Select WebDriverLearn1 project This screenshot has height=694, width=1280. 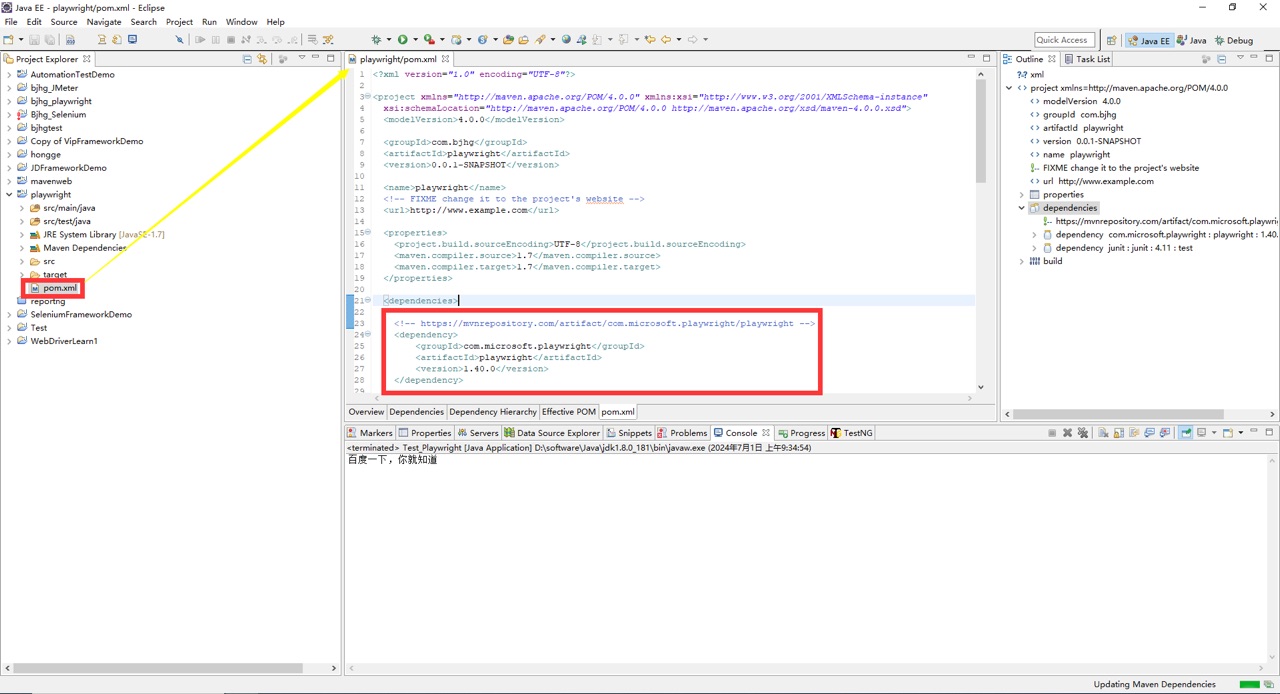coord(63,341)
